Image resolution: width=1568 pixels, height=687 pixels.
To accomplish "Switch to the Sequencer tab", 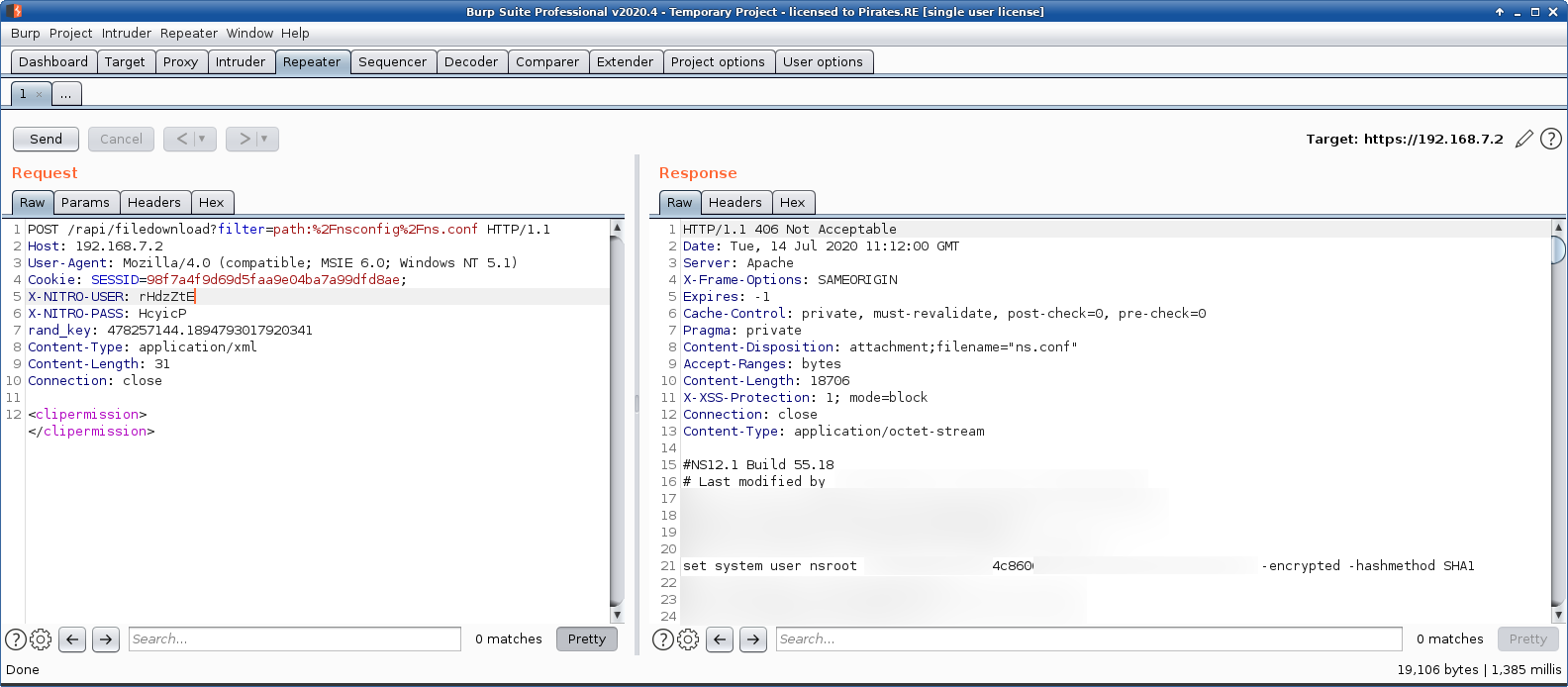I will [392, 61].
